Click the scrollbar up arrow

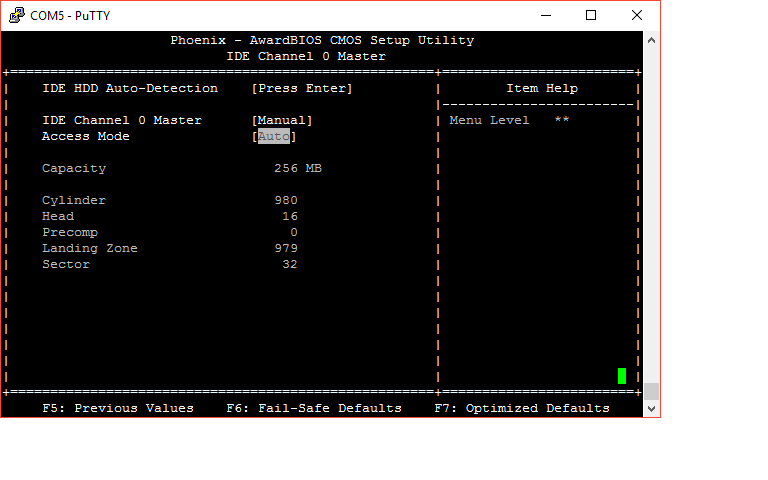(651, 40)
